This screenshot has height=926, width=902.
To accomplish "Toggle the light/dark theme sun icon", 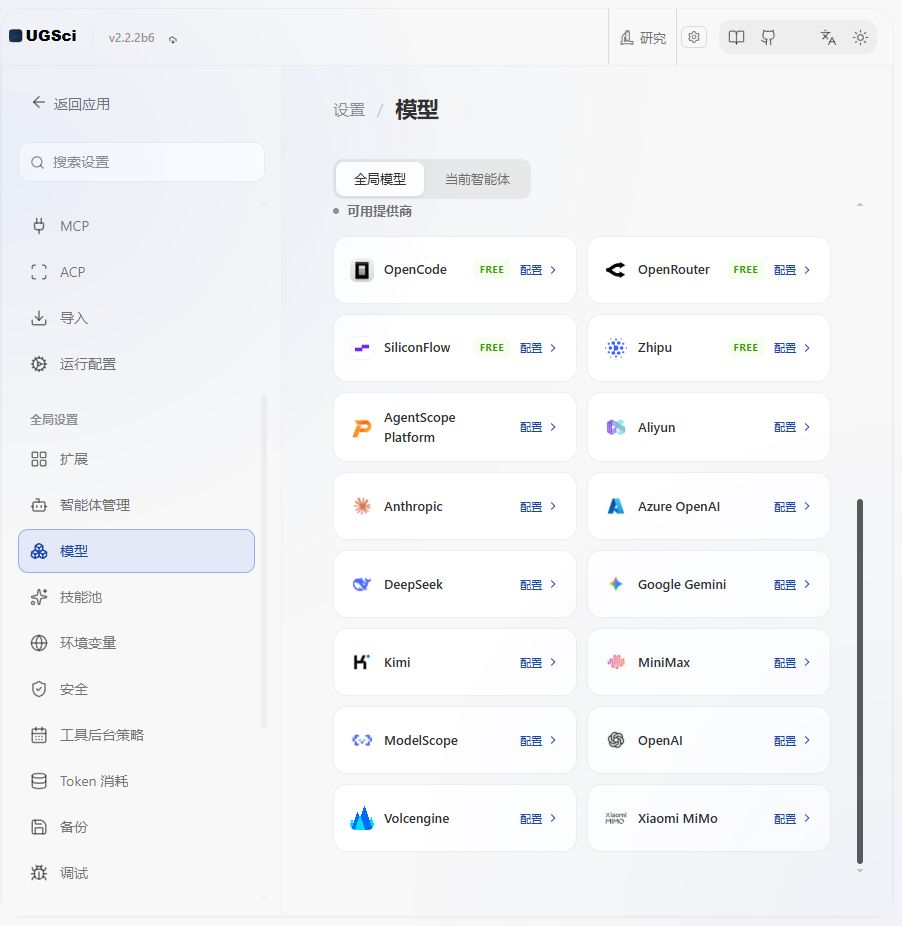I will [x=860, y=38].
